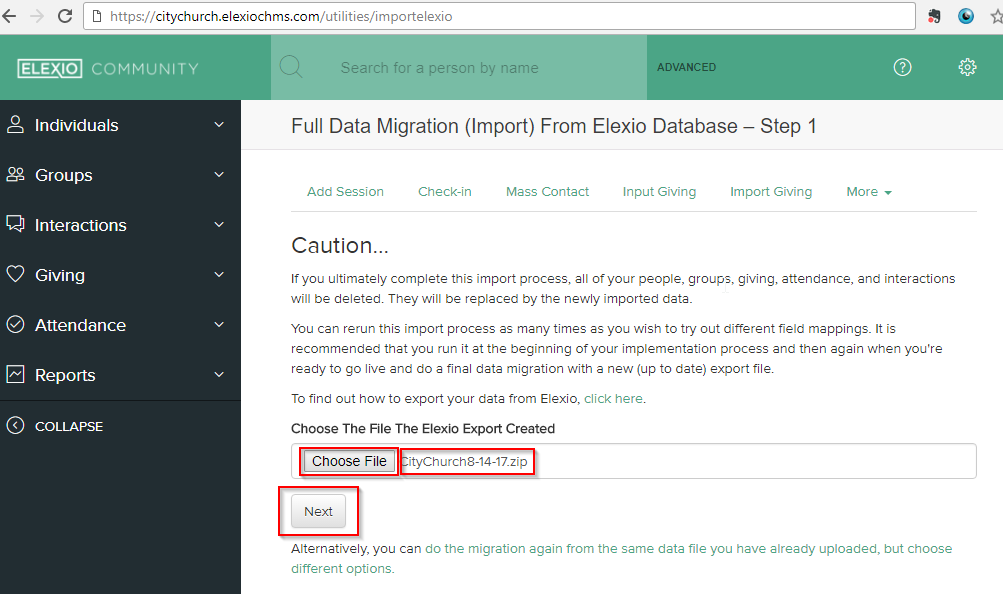Click the Choose File button
The image size is (1003, 594).
349,461
